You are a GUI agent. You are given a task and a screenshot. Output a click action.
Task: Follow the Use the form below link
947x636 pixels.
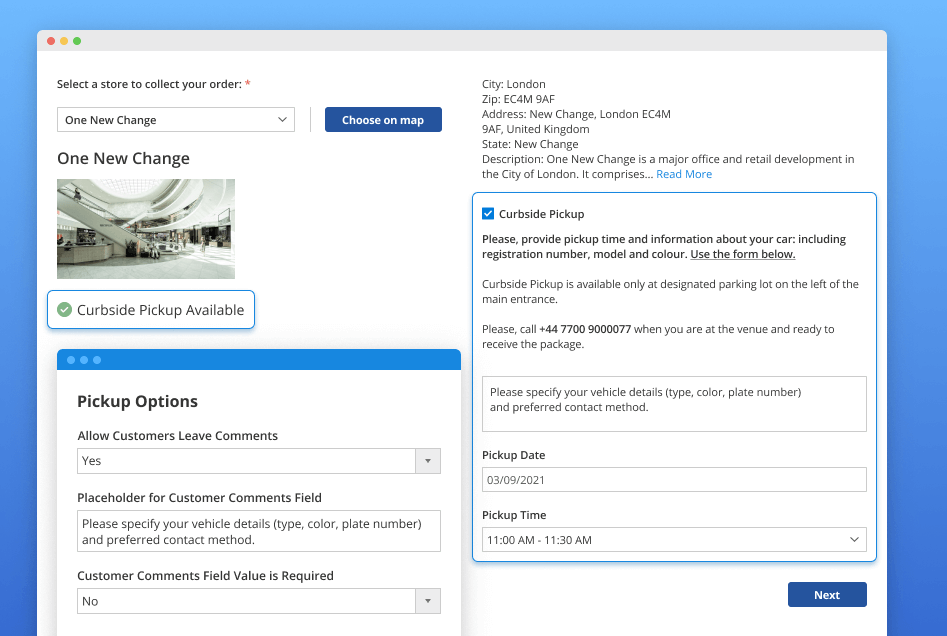[x=742, y=254]
